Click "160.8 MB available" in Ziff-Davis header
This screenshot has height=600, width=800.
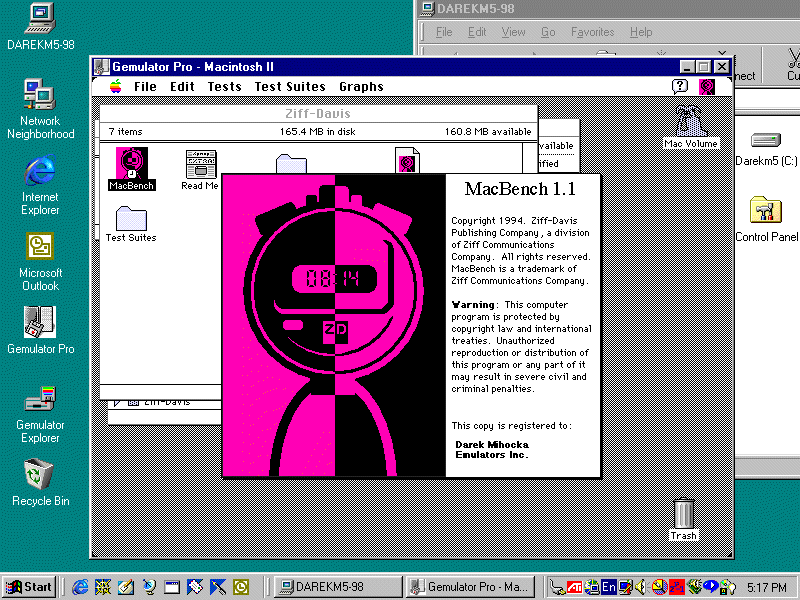coord(488,132)
